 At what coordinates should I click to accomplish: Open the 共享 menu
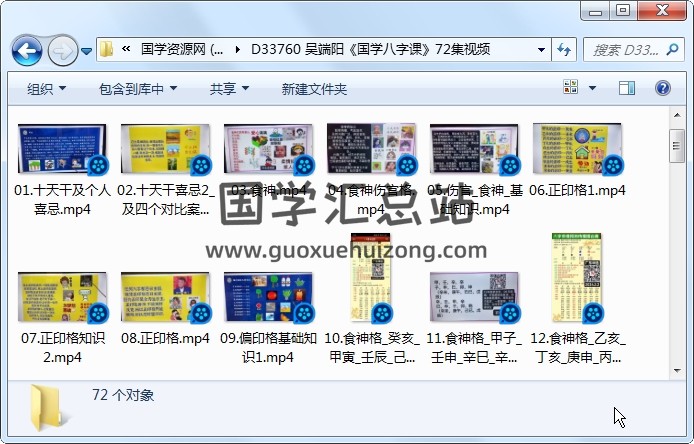[229, 89]
